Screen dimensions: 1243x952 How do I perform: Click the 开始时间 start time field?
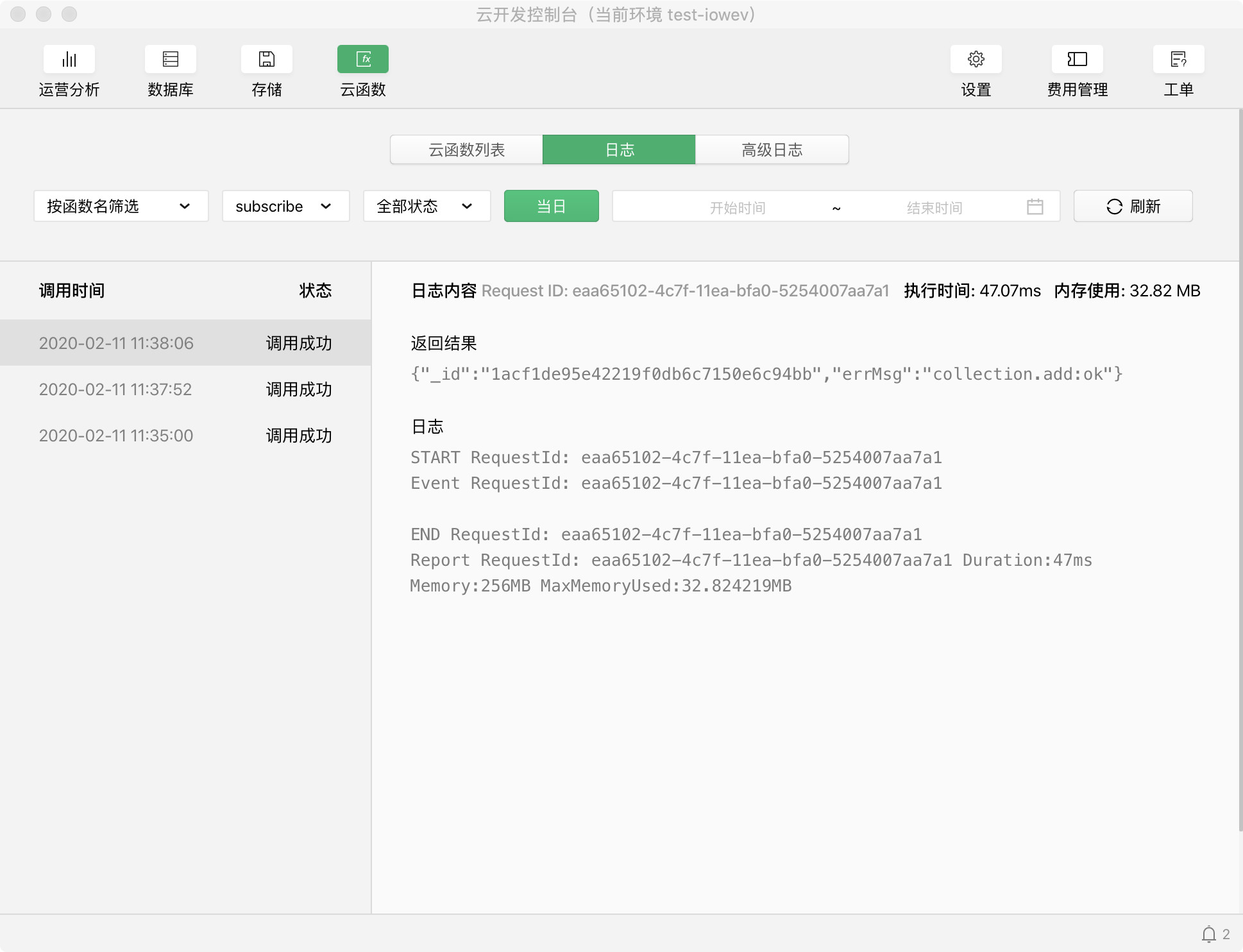tap(737, 207)
